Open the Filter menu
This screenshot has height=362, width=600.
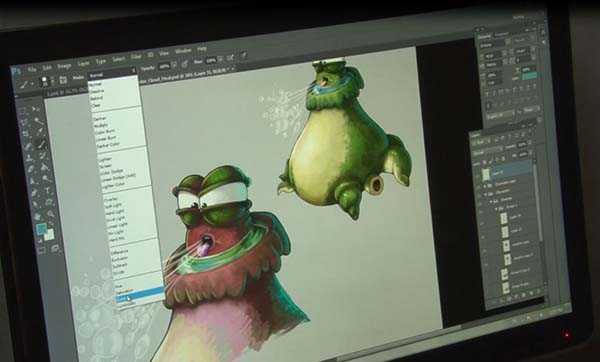[136, 57]
